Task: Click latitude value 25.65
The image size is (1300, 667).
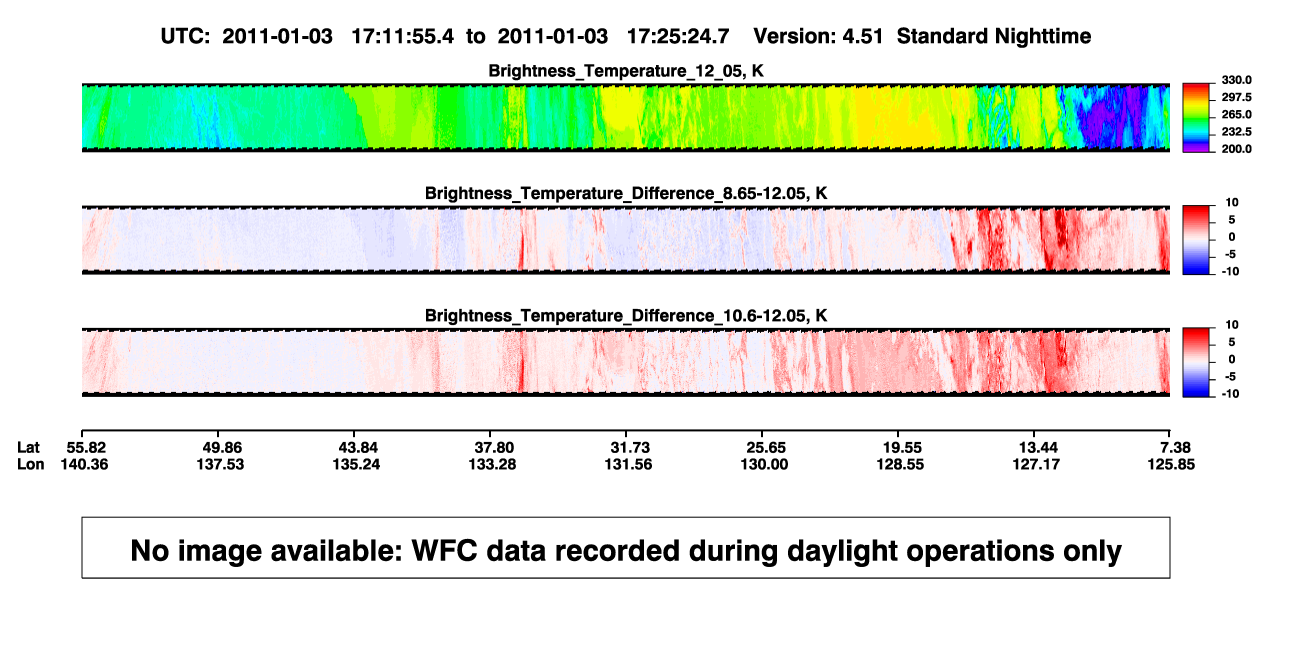Action: coord(765,446)
